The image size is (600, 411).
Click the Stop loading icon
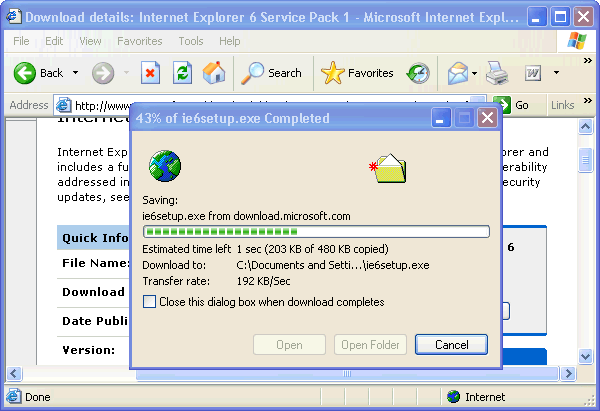point(150,73)
